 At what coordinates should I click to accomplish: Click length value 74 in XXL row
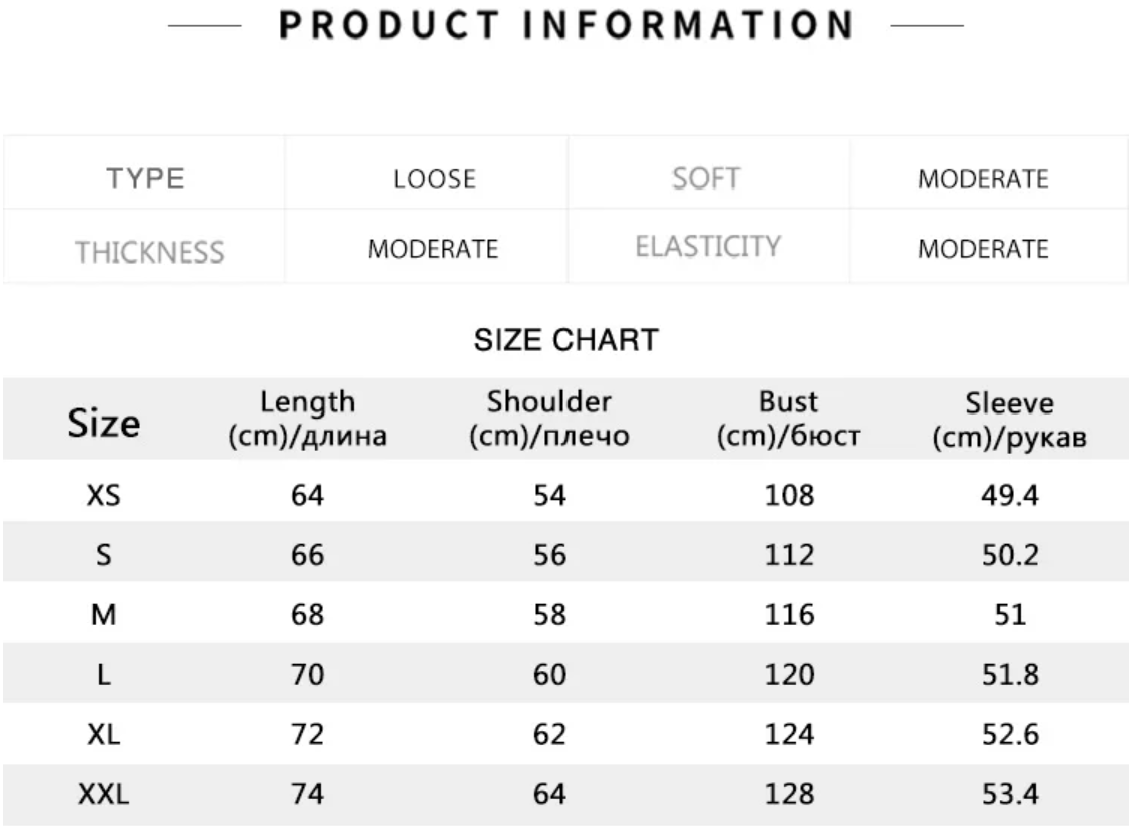[308, 794]
